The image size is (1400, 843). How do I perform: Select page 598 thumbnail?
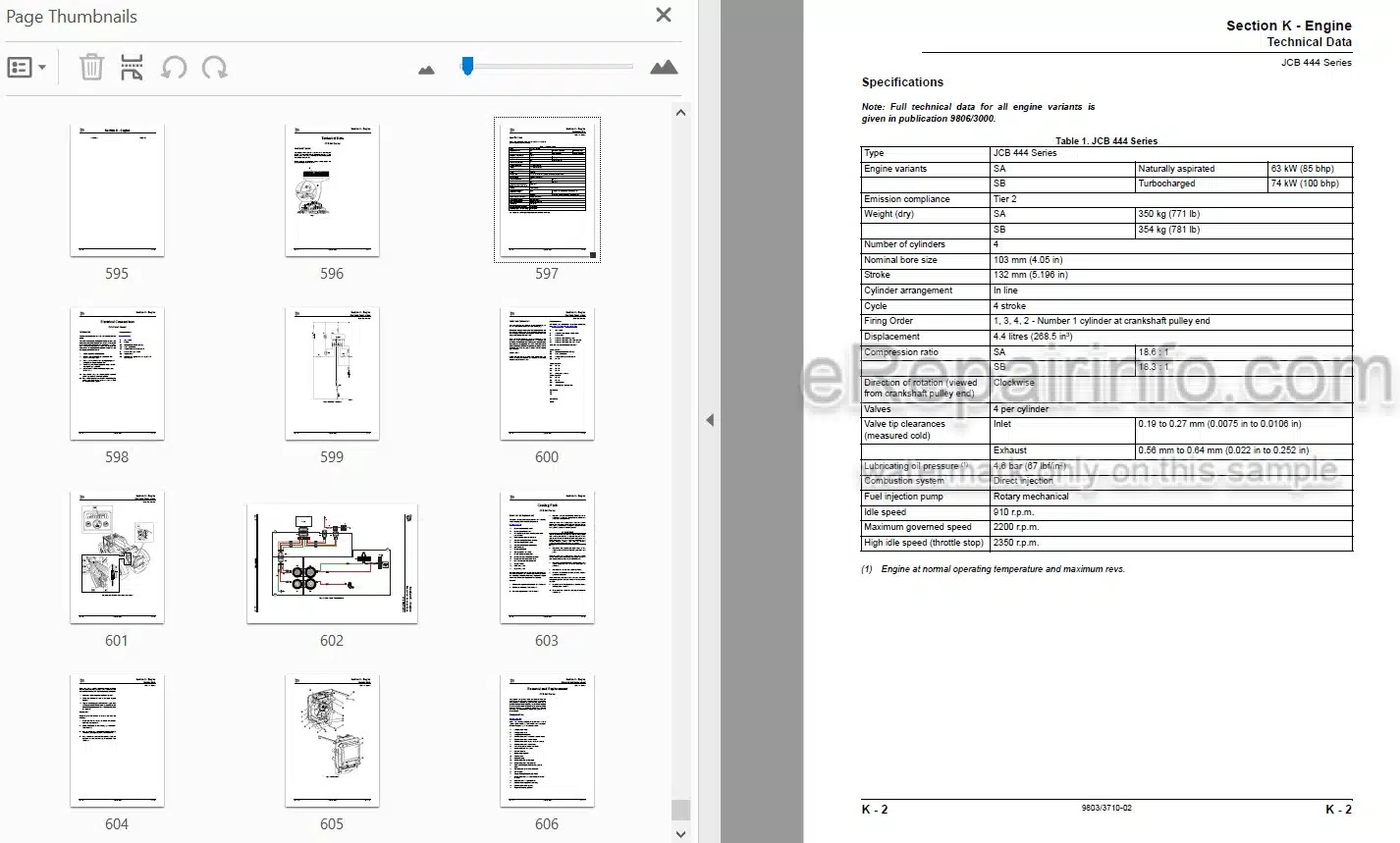pyautogui.click(x=117, y=374)
